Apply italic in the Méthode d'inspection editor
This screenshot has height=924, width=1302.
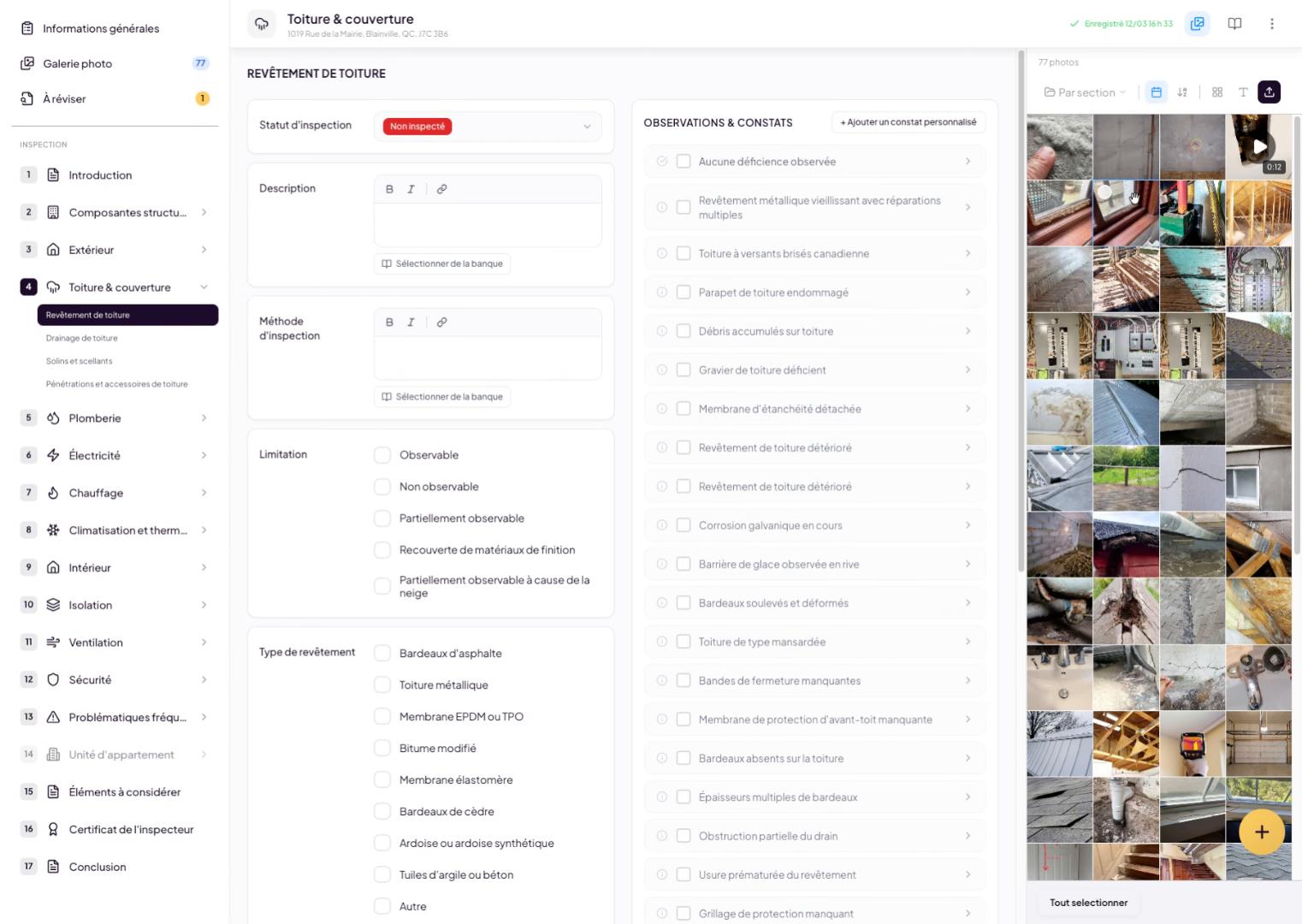pos(411,323)
